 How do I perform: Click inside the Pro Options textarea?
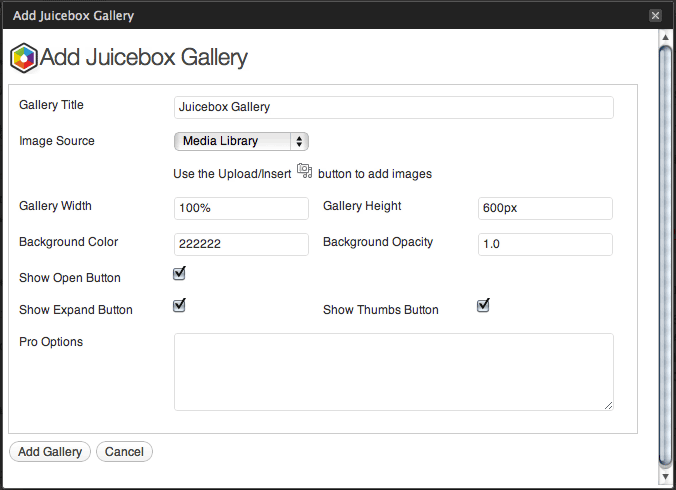pyautogui.click(x=394, y=372)
